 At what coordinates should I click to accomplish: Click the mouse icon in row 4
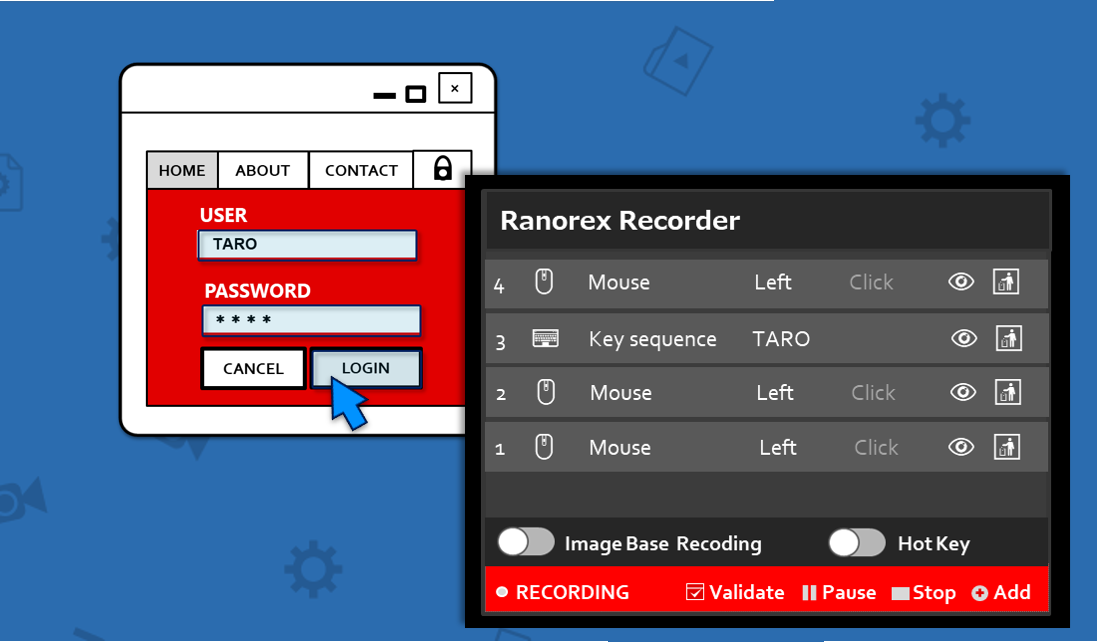(x=544, y=282)
